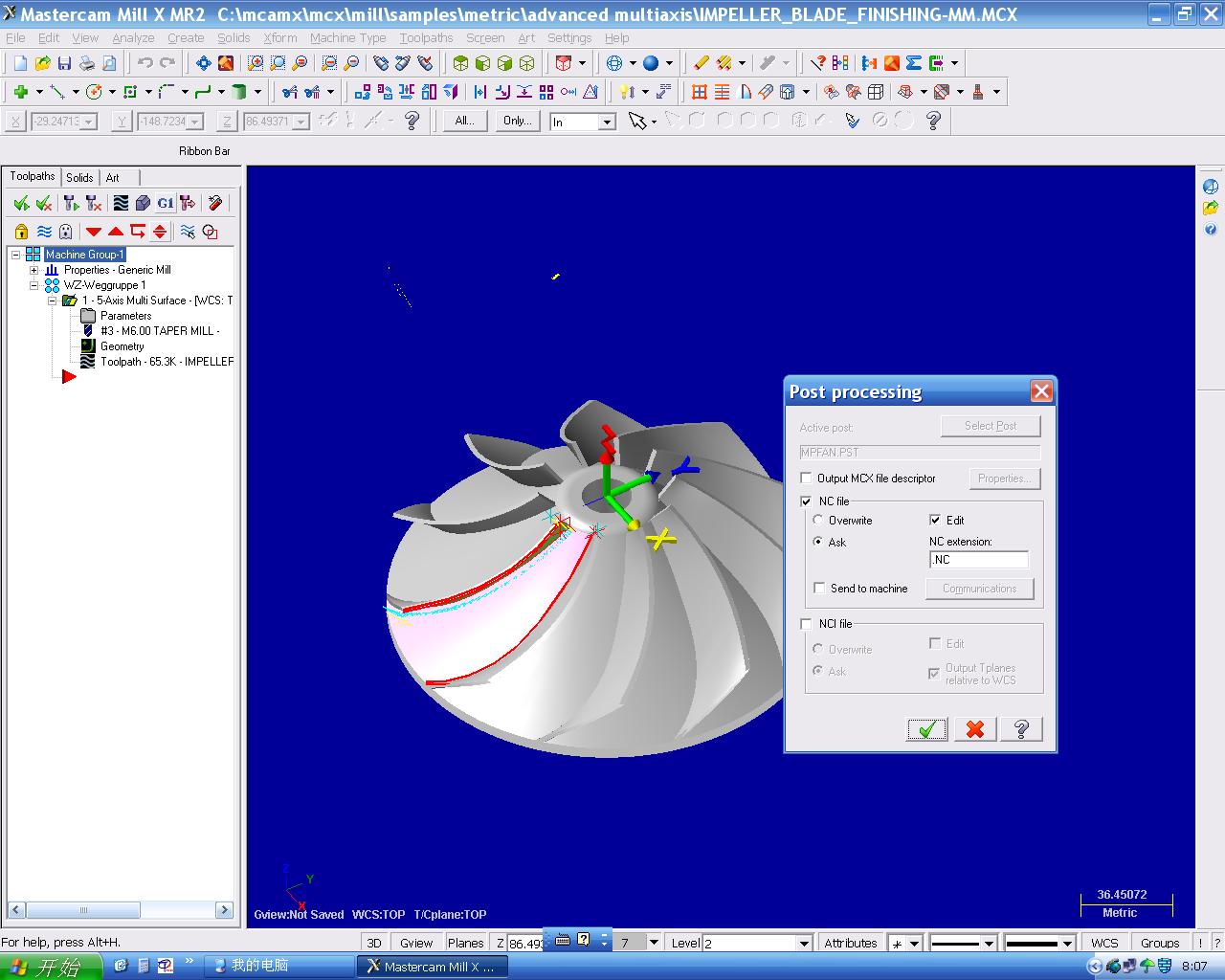The height and width of the screenshot is (980, 1225).
Task: Select all operations with the green check icon
Action: click(x=20, y=203)
